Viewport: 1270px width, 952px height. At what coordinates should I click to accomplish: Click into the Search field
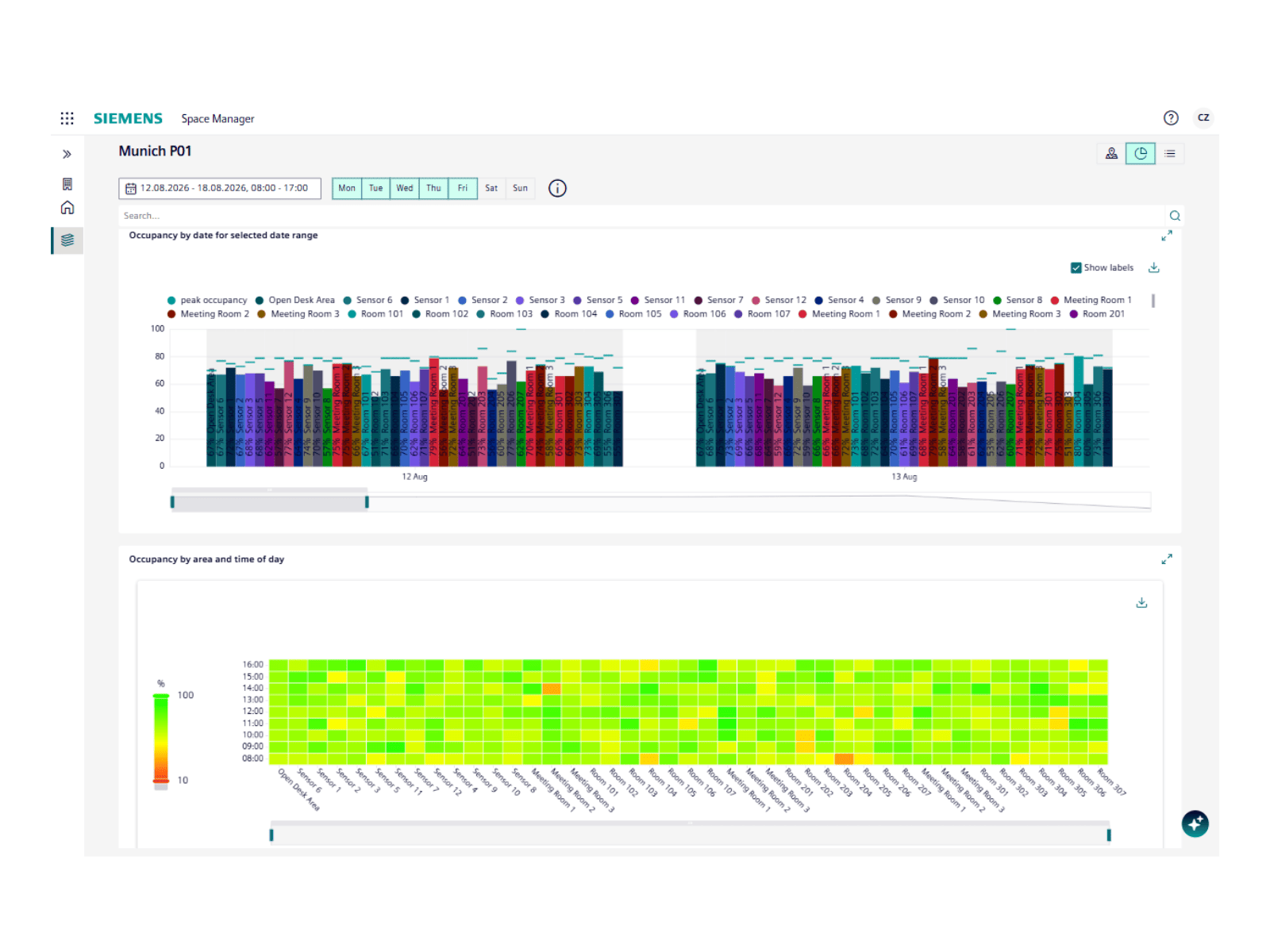641,216
